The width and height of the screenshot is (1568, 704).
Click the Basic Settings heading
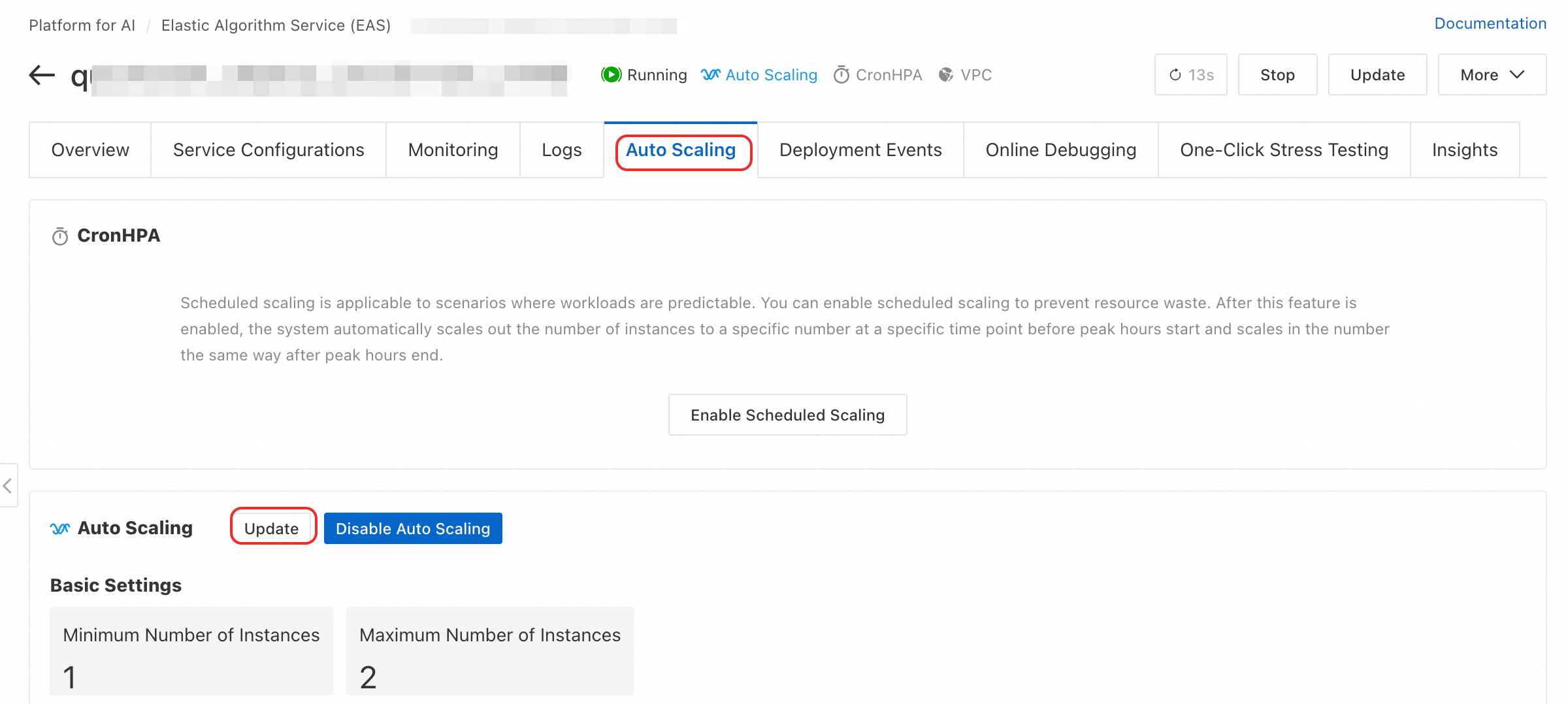tap(116, 585)
